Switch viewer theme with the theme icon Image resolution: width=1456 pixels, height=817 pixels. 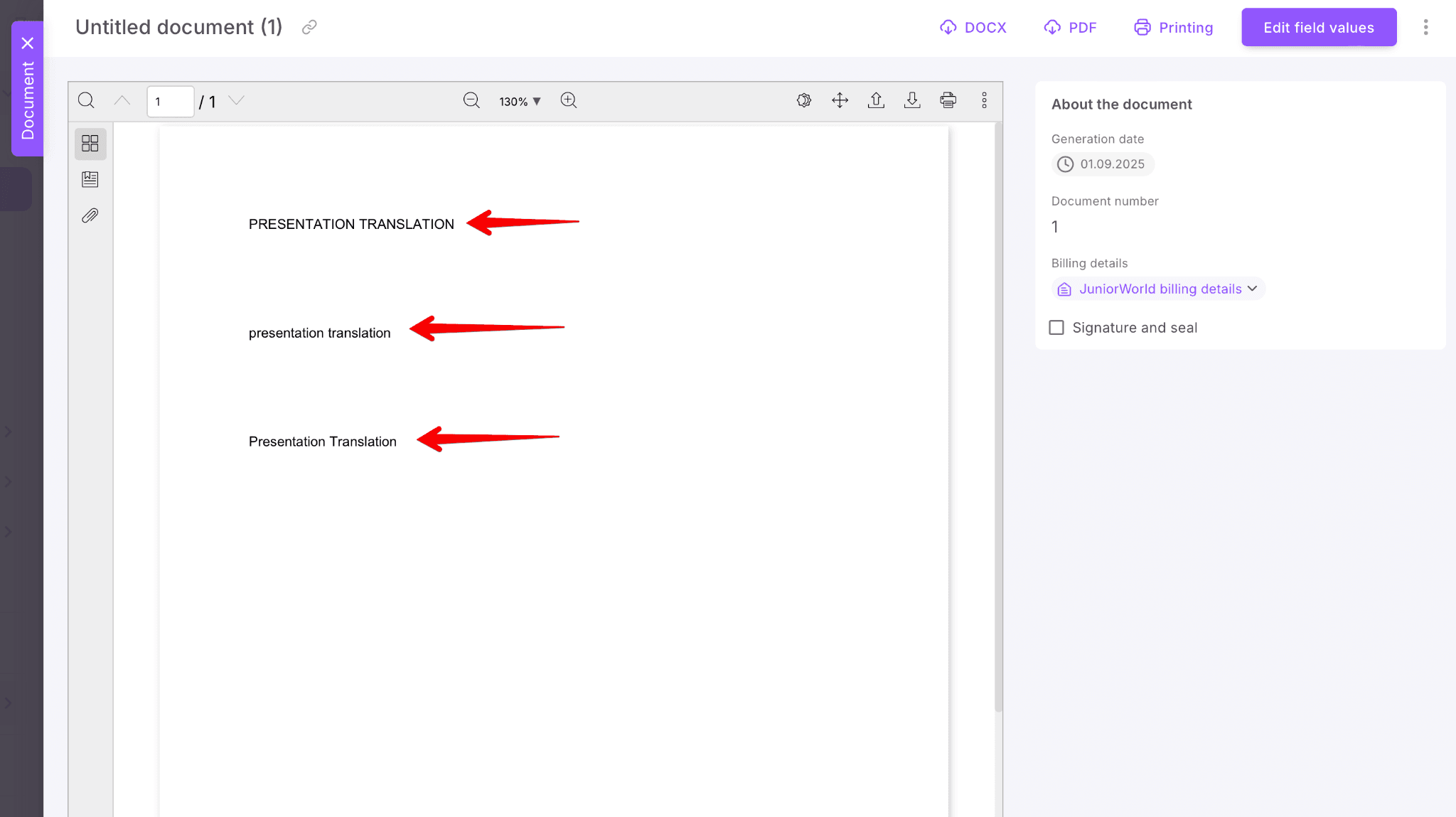[x=803, y=100]
